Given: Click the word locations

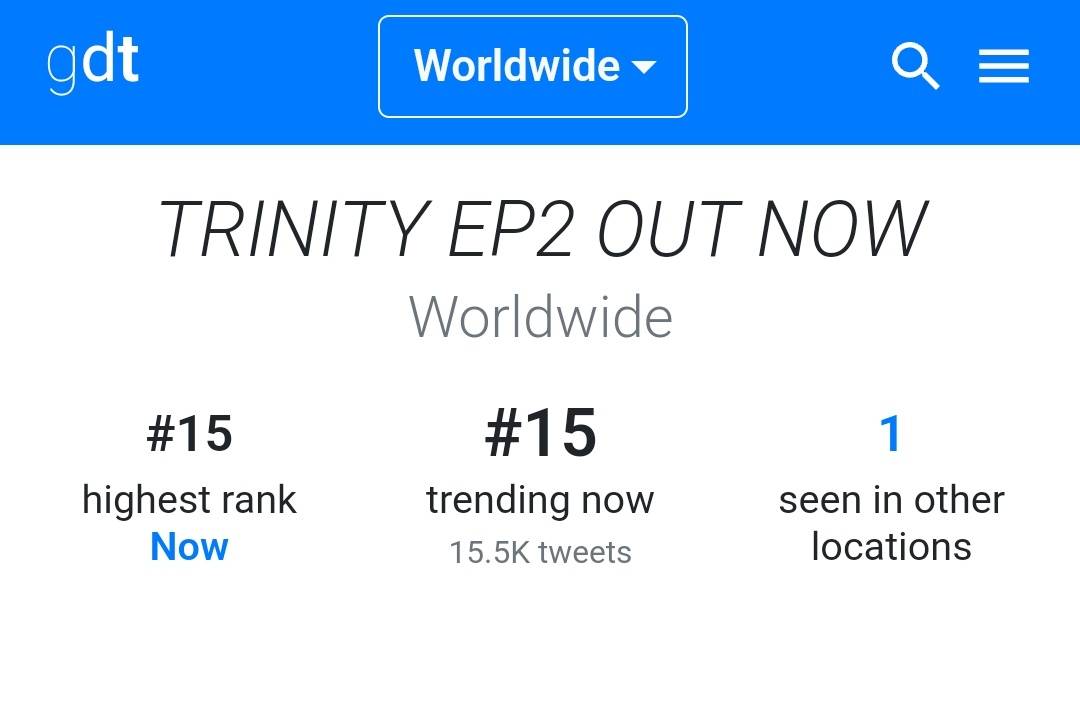Looking at the screenshot, I should 891,547.
